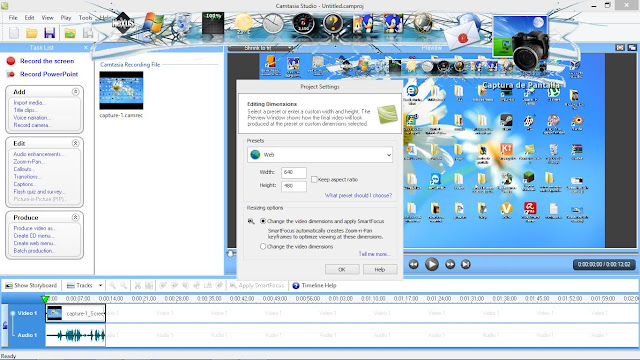Viewport: 640px width, 360px height.
Task: Open the Tell me more link
Action: pos(374,254)
